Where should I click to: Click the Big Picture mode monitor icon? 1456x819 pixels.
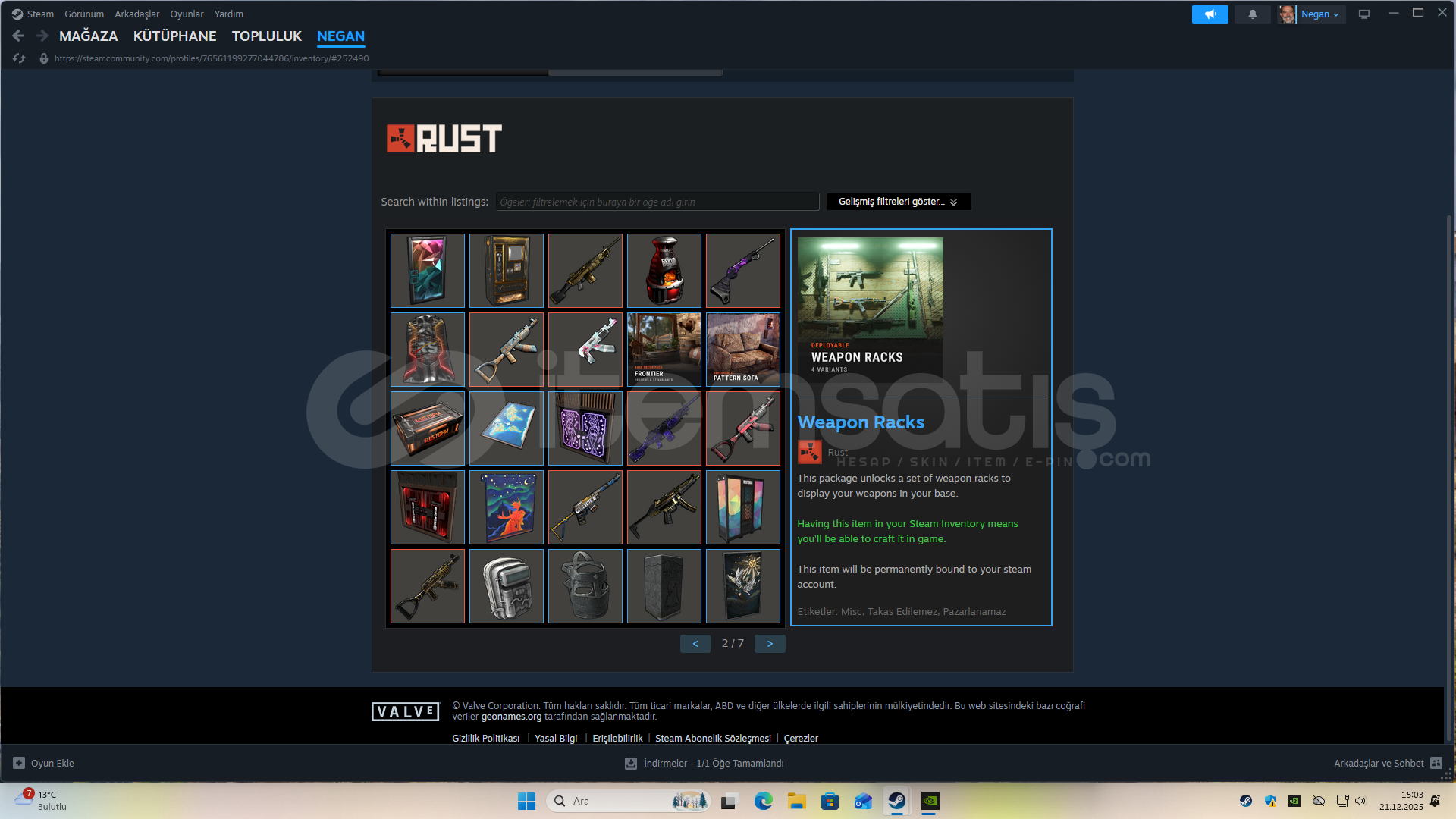[1364, 14]
